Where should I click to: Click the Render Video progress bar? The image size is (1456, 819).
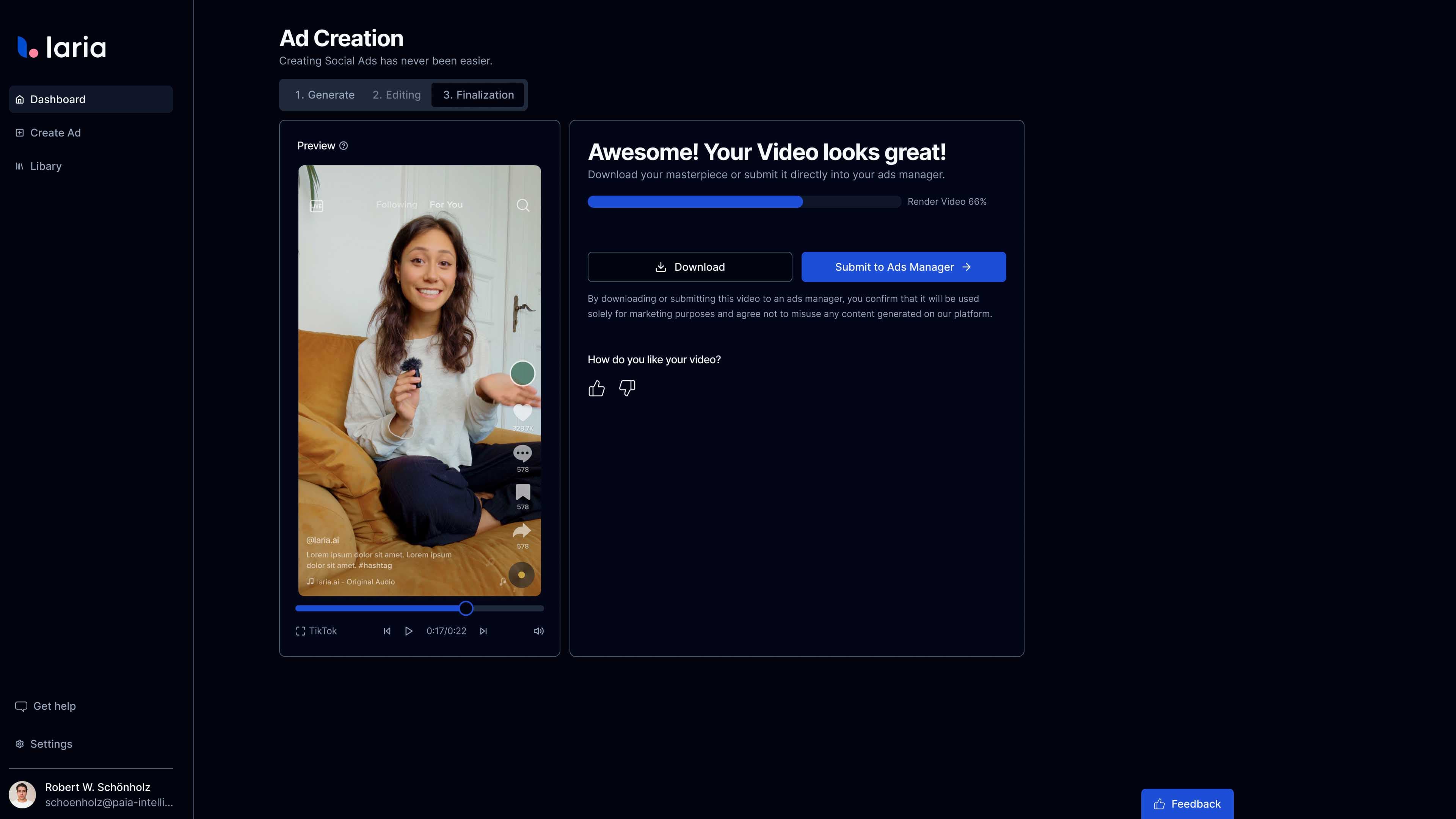[x=744, y=202]
